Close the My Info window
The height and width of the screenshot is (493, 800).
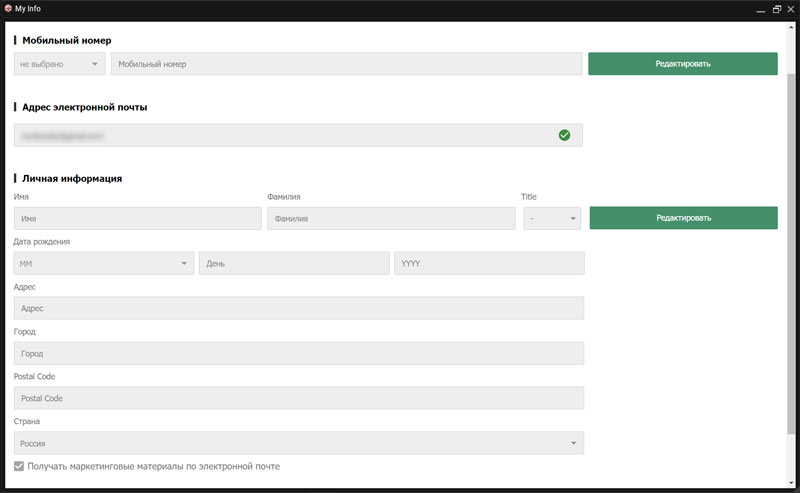(x=791, y=9)
